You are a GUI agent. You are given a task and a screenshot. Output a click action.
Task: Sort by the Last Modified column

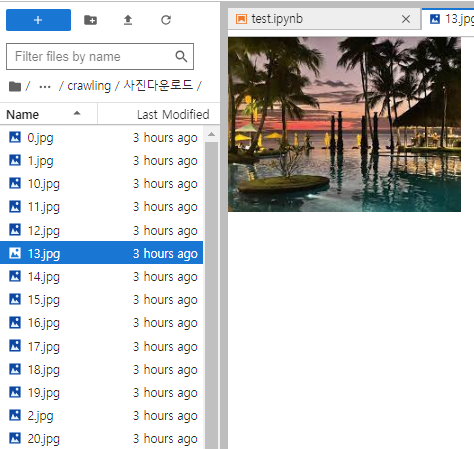point(159,114)
